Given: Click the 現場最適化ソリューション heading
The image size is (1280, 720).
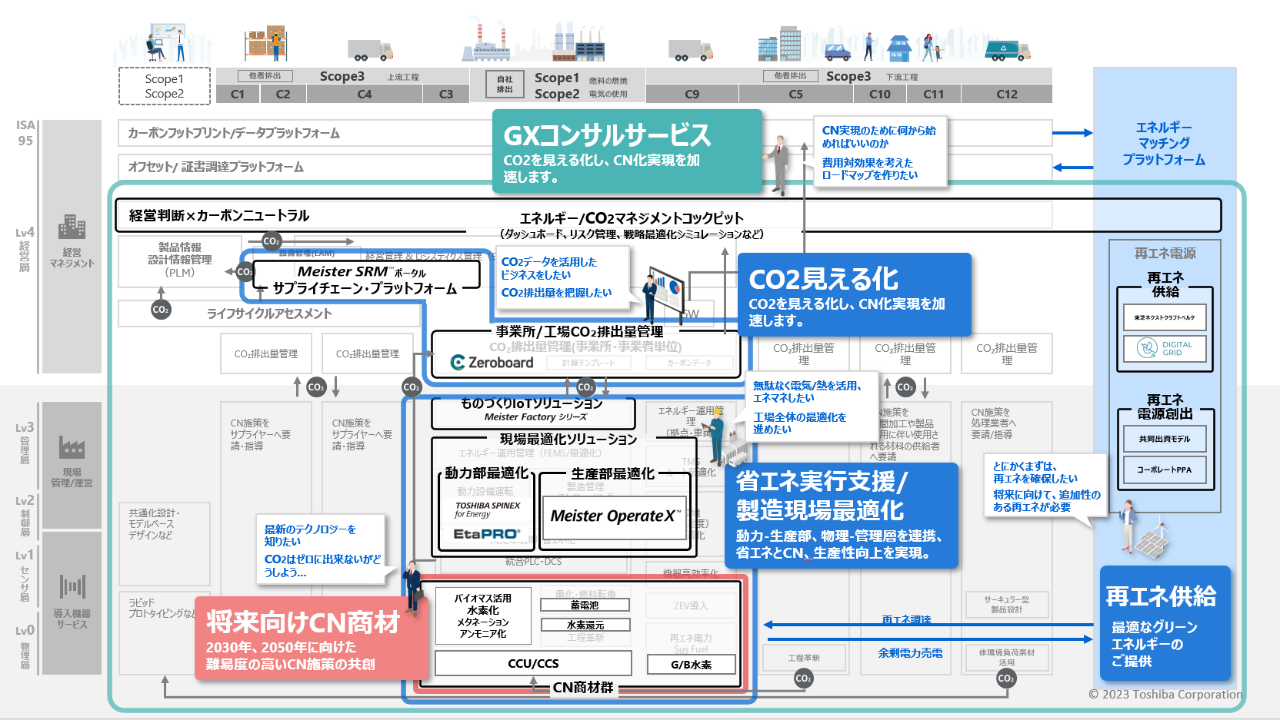Looking at the screenshot, I should (568, 439).
